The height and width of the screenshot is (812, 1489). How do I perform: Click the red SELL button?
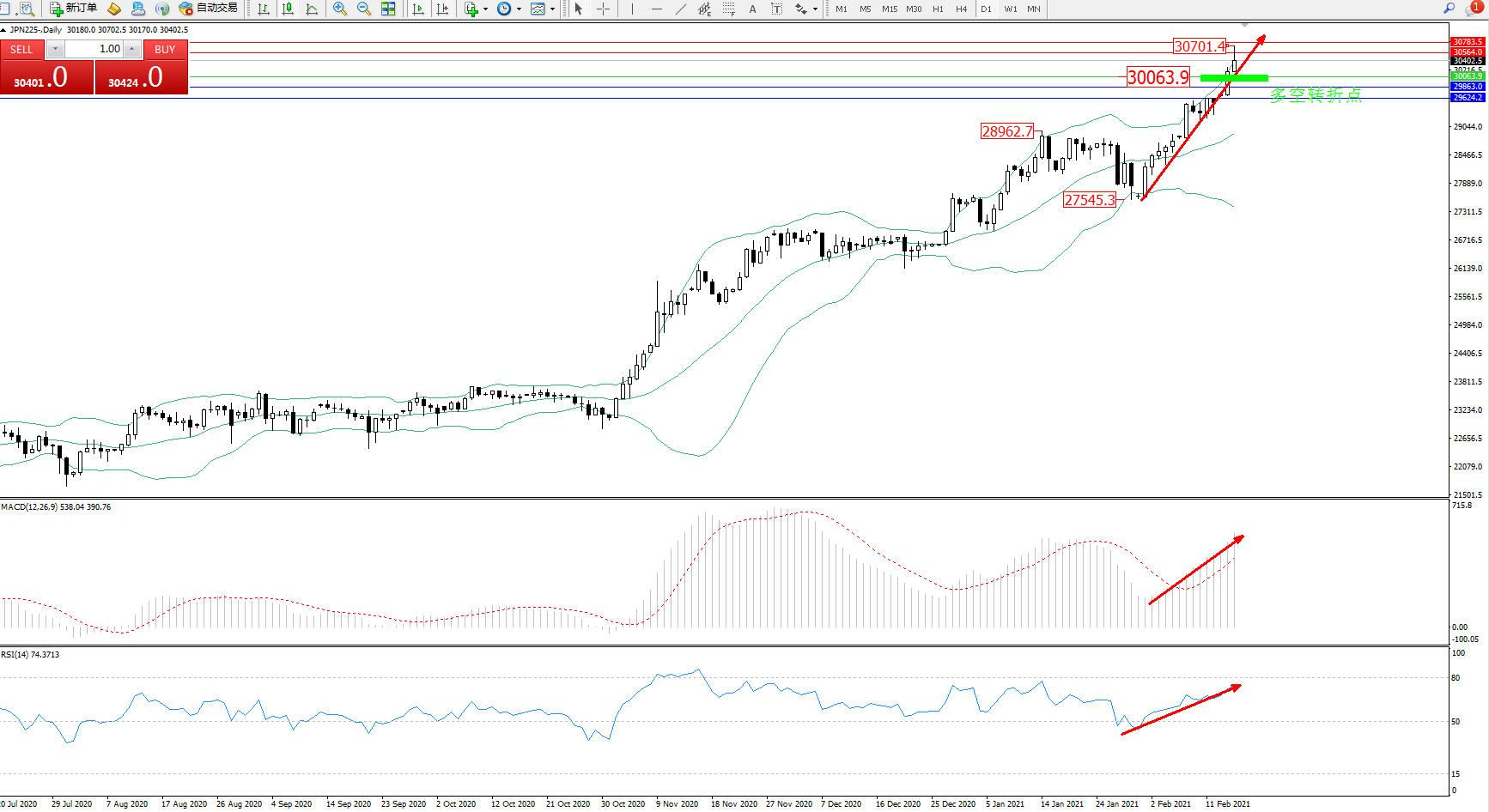[x=22, y=50]
